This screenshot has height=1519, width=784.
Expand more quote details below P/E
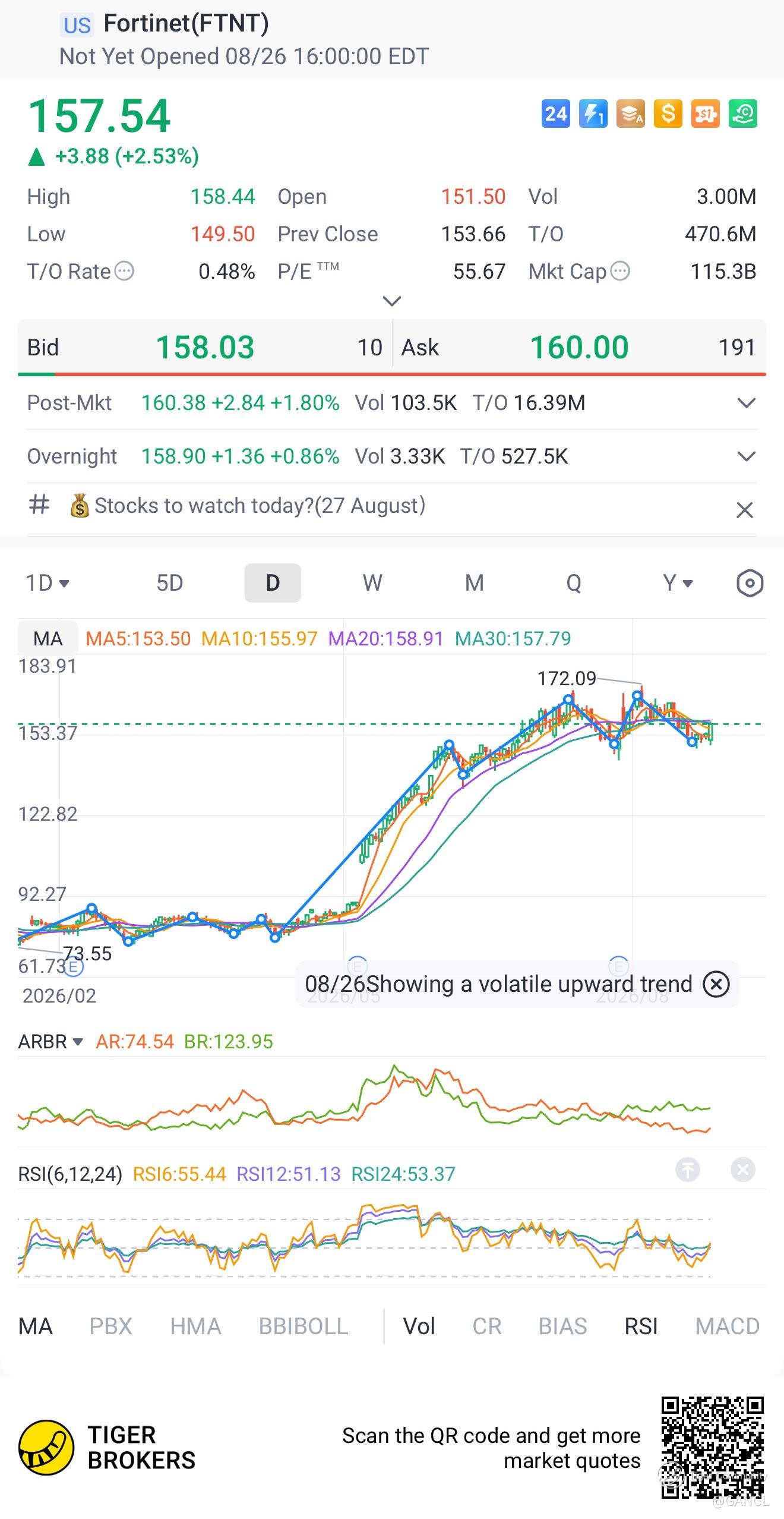pyautogui.click(x=392, y=301)
